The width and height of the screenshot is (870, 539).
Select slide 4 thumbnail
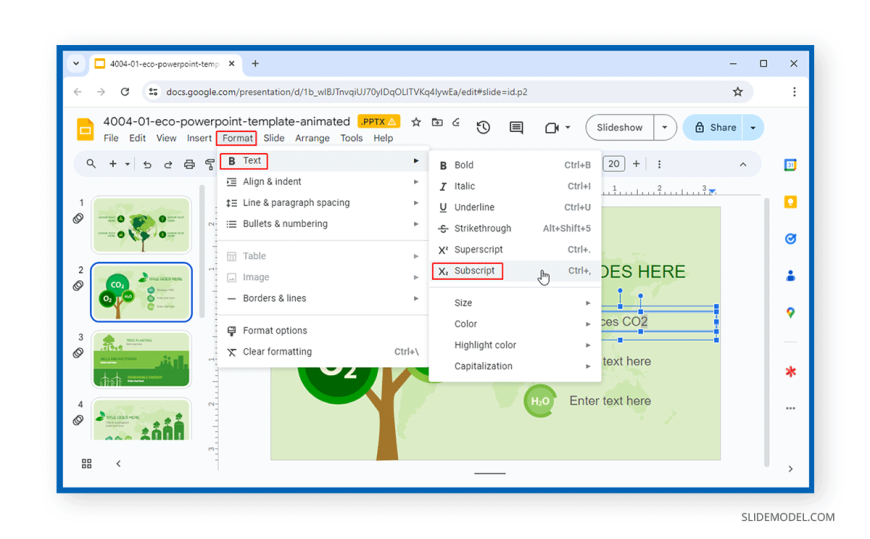[x=141, y=420]
